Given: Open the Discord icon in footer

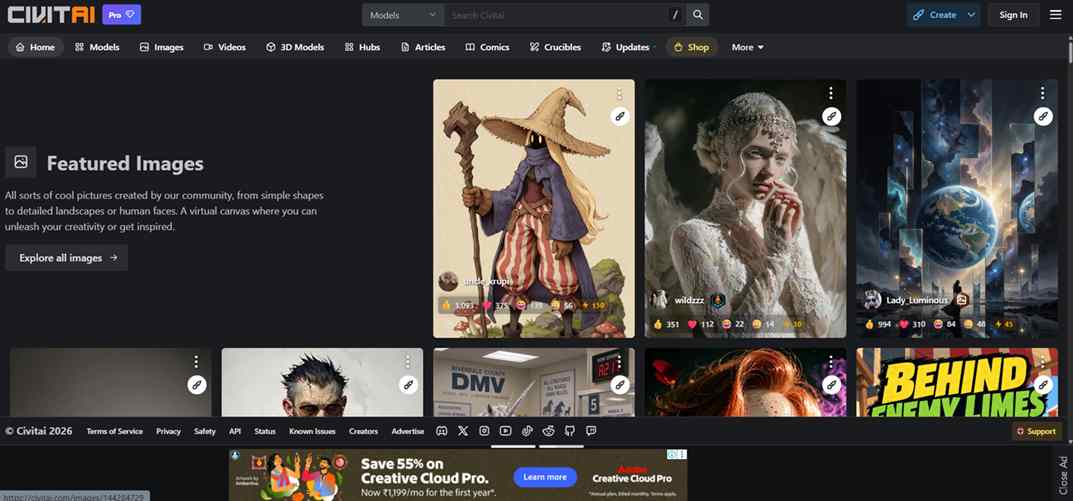Looking at the screenshot, I should tap(442, 431).
